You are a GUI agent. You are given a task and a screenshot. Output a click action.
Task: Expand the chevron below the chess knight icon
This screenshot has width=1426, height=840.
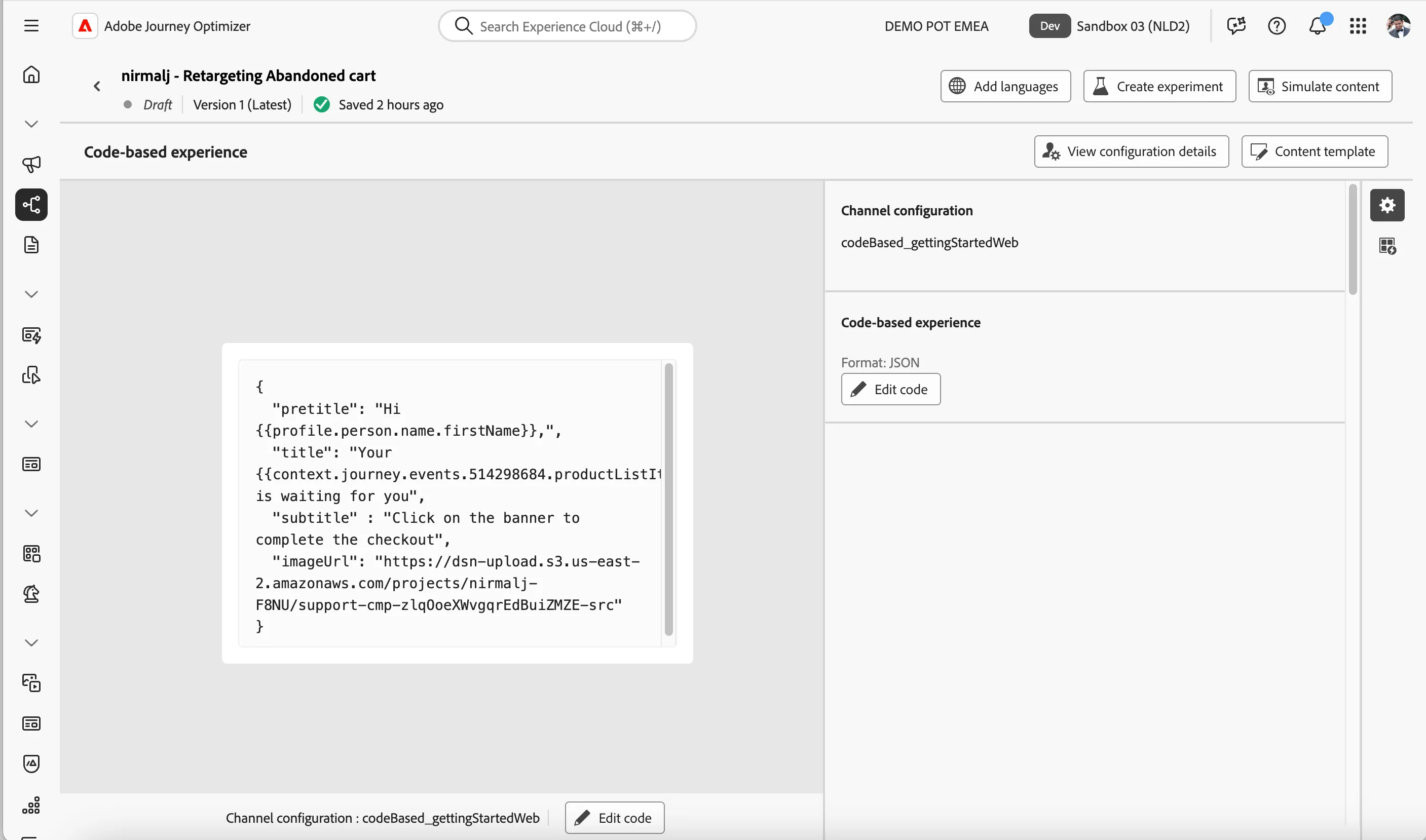pos(31,643)
